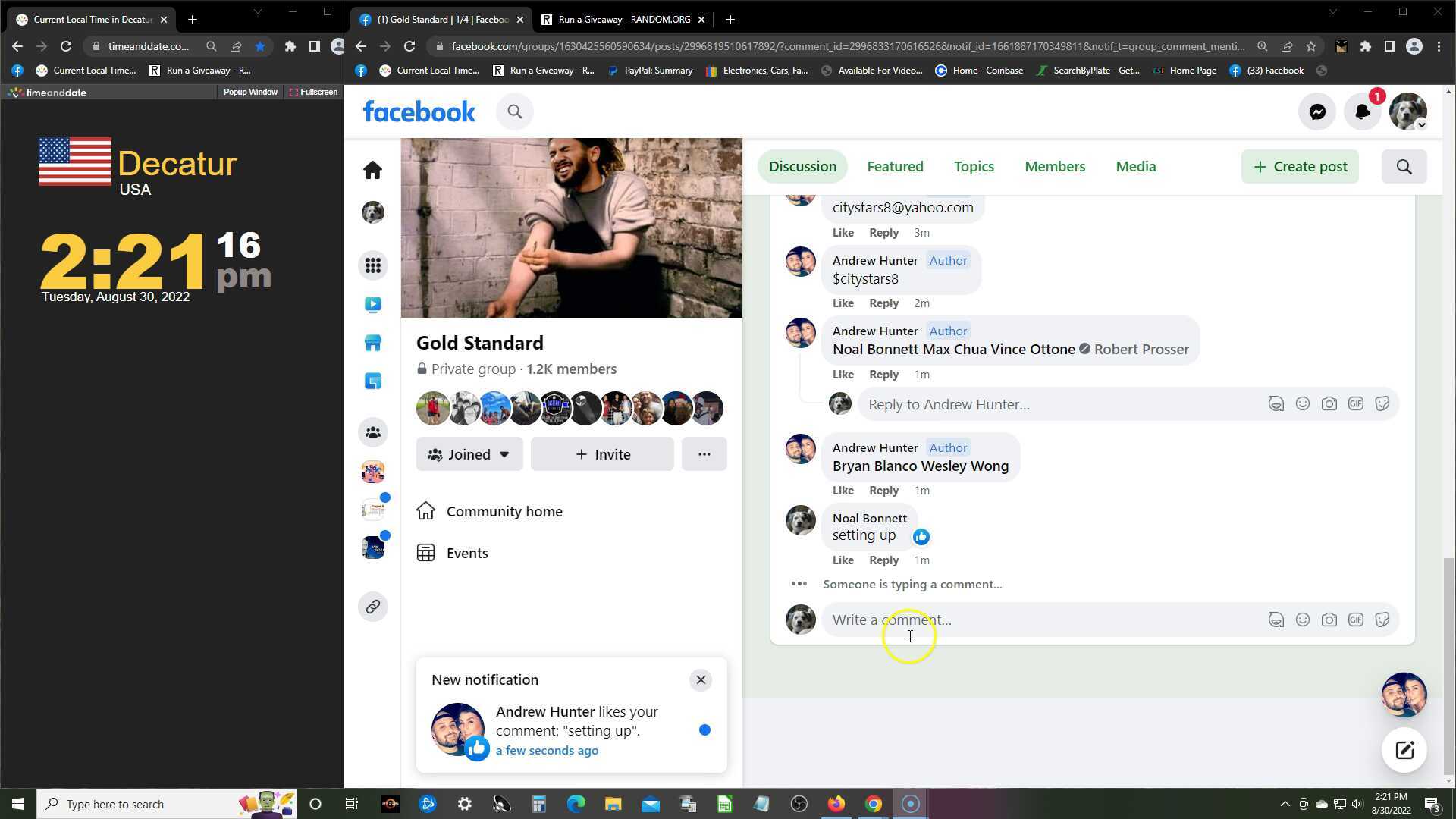Toggle Like on Noal Bonnett's comment
This screenshot has height=819, width=1456.
843,560
